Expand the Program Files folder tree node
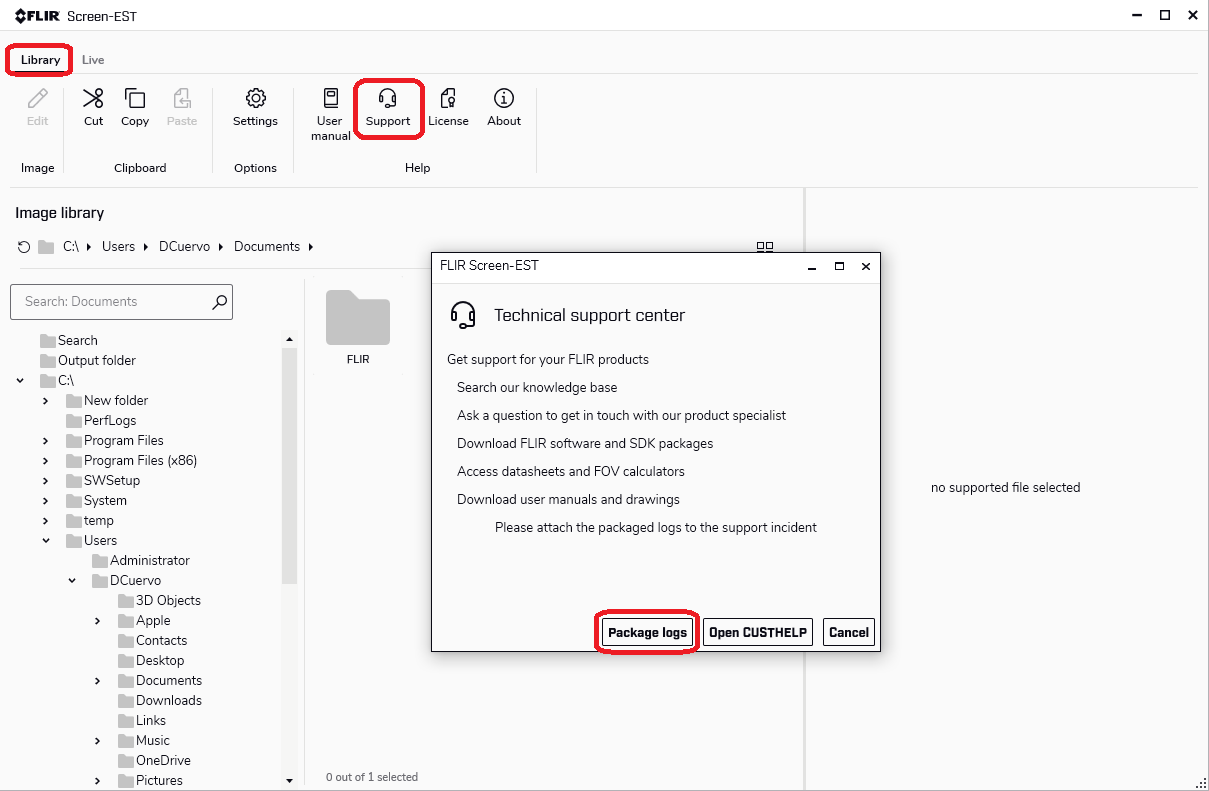 click(x=46, y=441)
